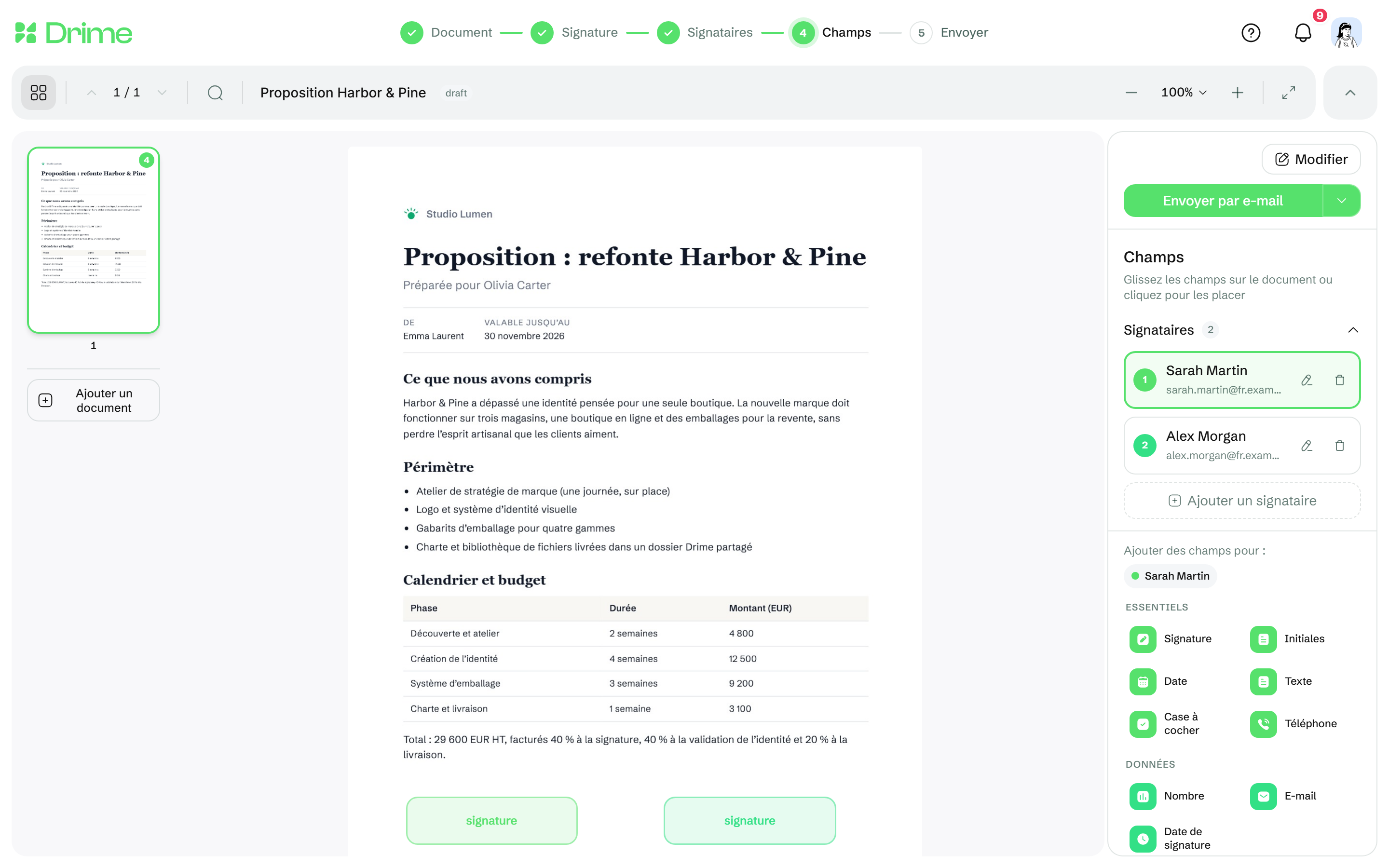
Task: Add a Date field
Action: 1158,681
